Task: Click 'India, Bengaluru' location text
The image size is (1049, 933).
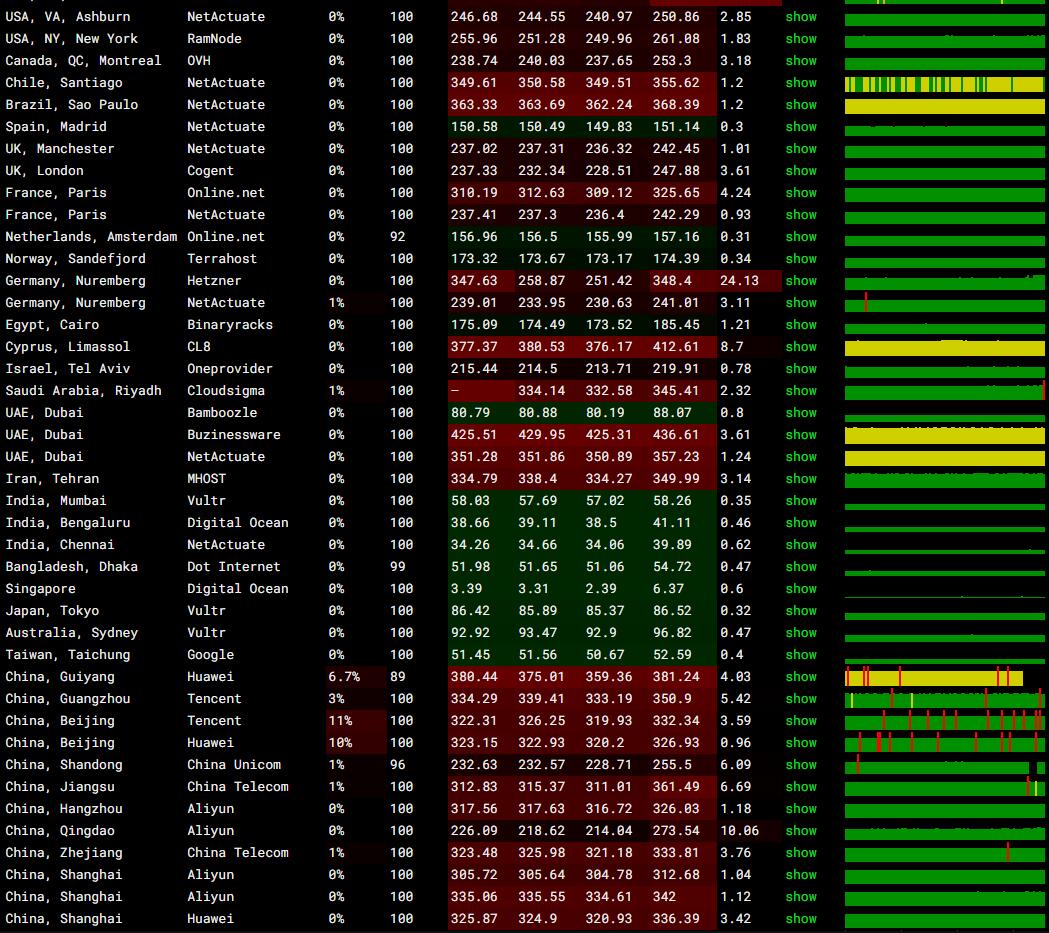Action: [68, 523]
